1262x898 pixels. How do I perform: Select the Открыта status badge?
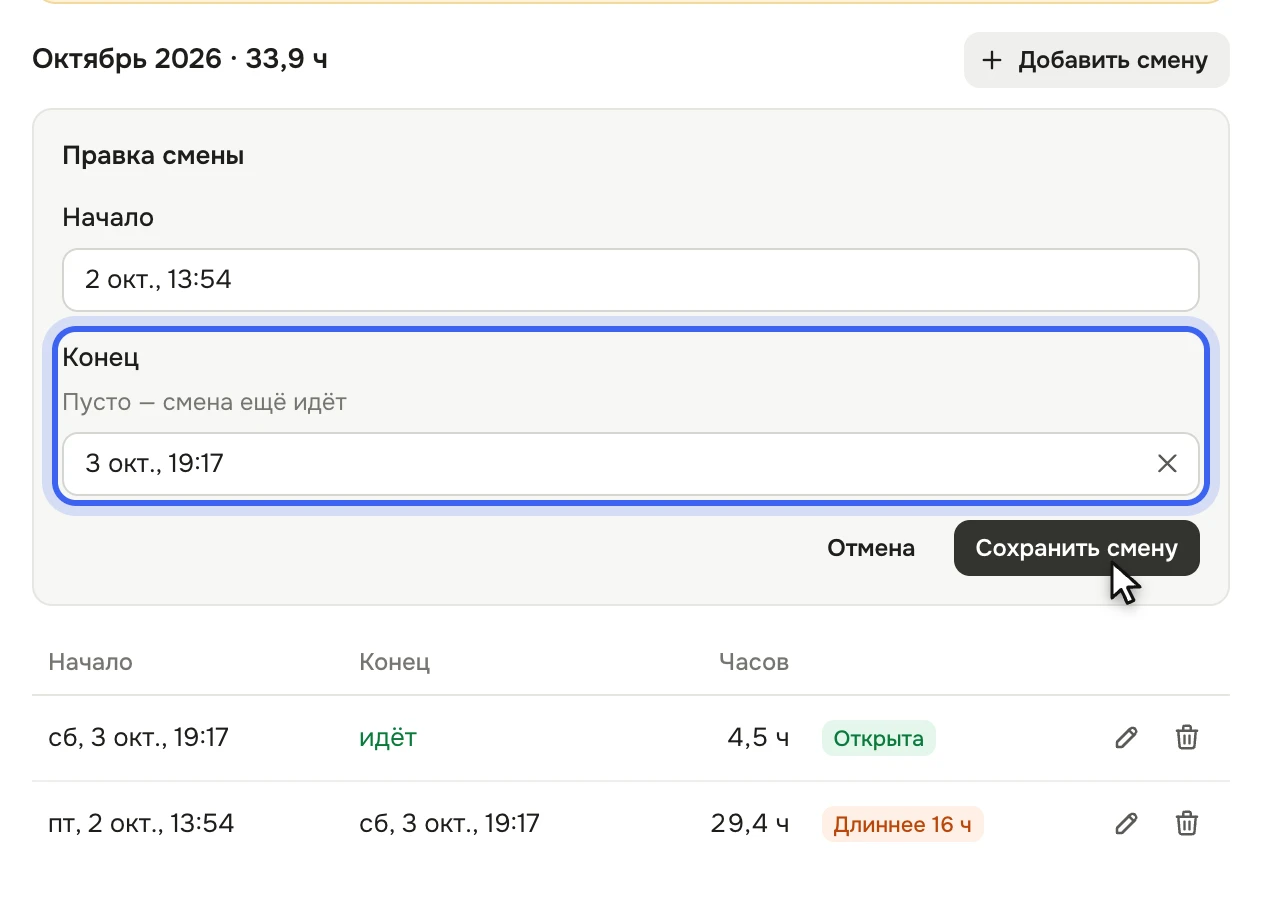(x=878, y=738)
